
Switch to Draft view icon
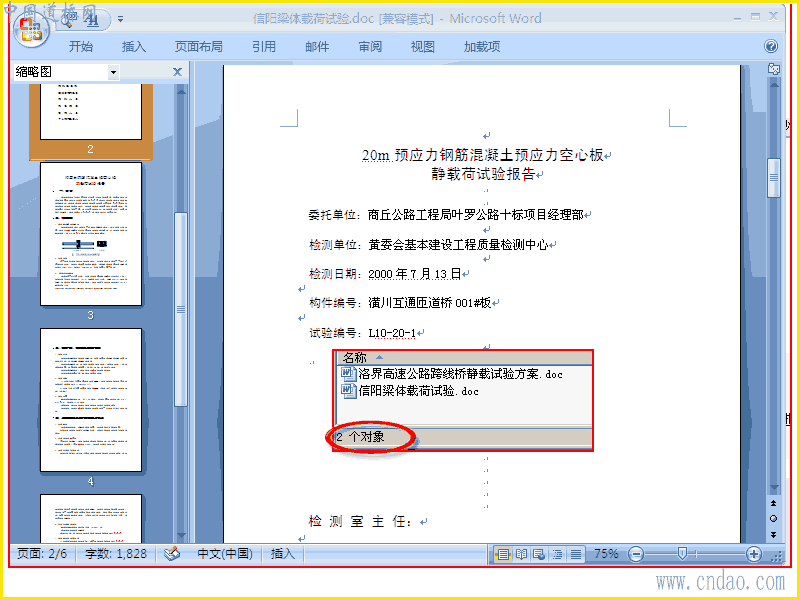576,554
